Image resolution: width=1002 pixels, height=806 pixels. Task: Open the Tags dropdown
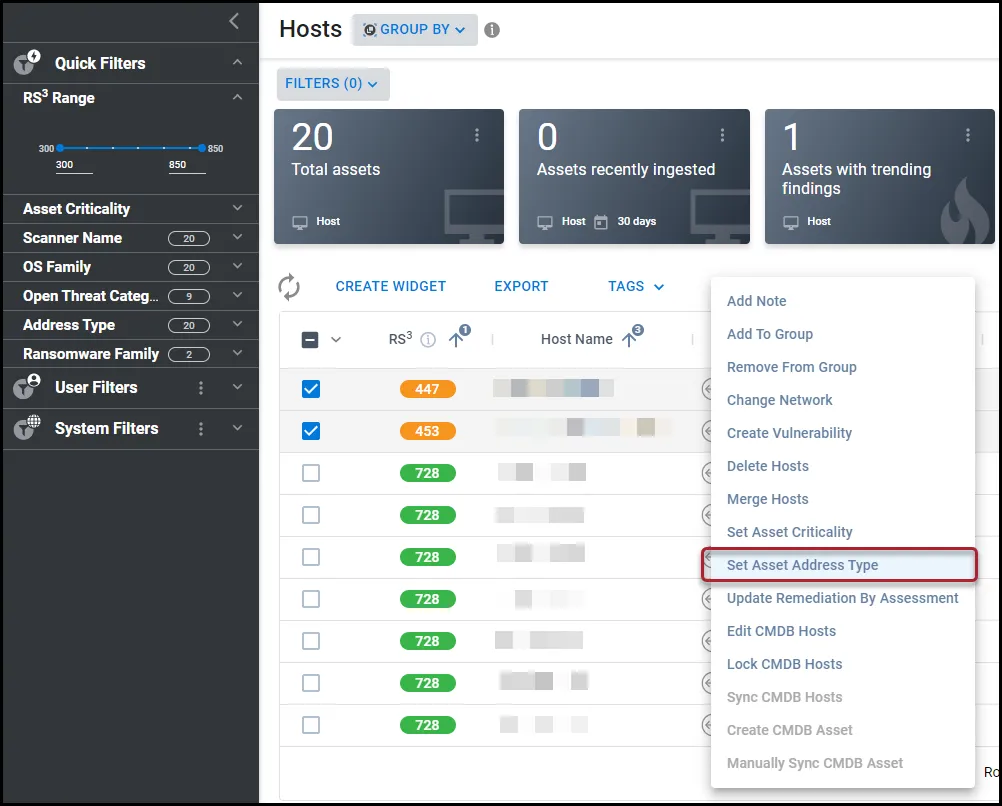pos(636,286)
